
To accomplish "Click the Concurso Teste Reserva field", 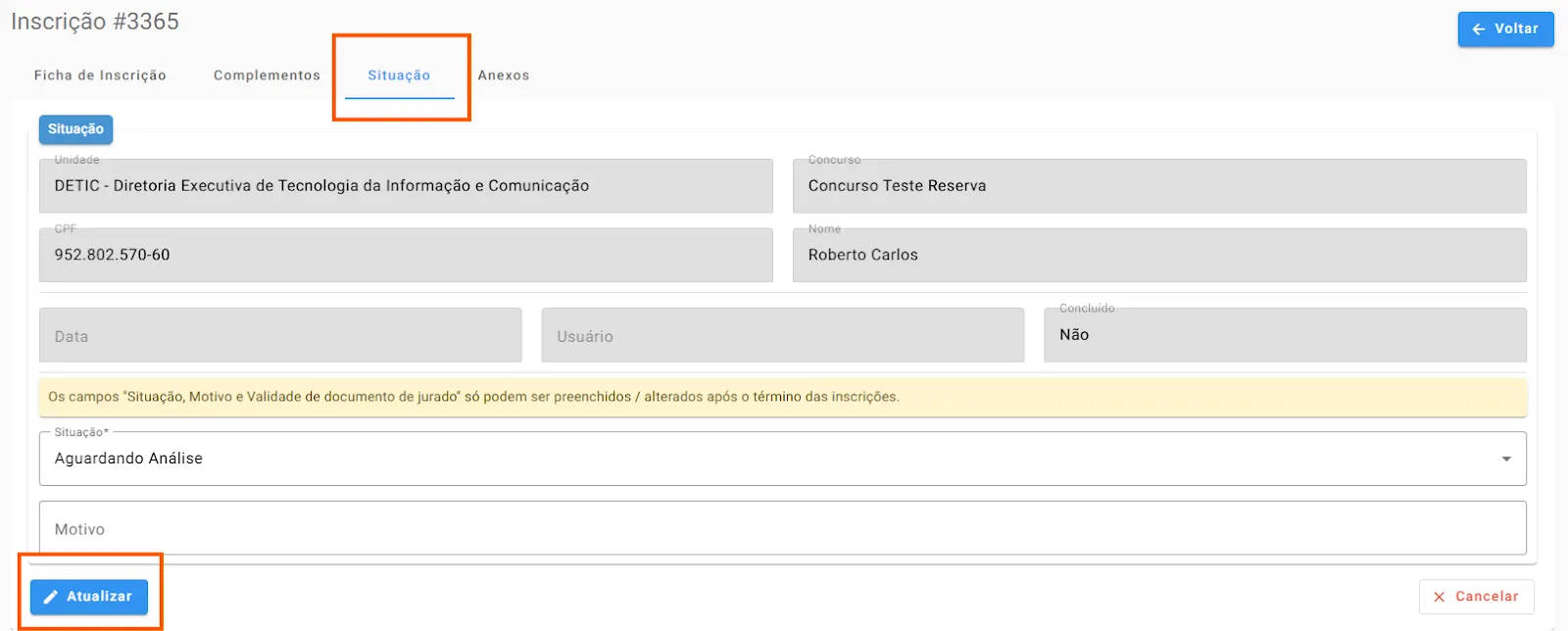I will click(x=1158, y=186).
